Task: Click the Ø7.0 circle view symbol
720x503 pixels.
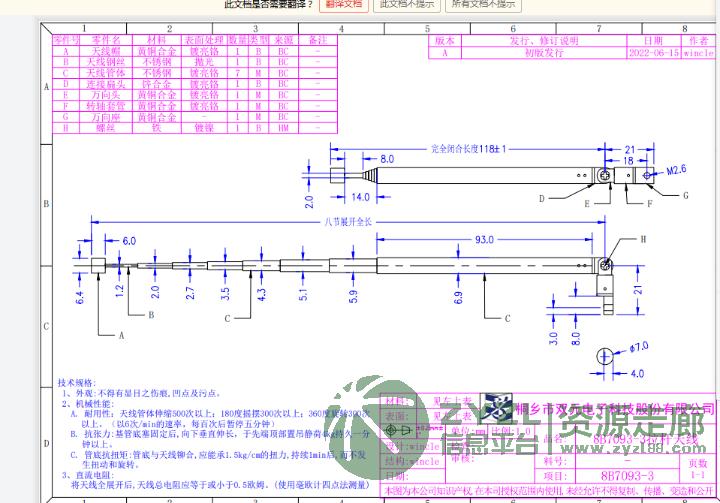Action: click(605, 356)
